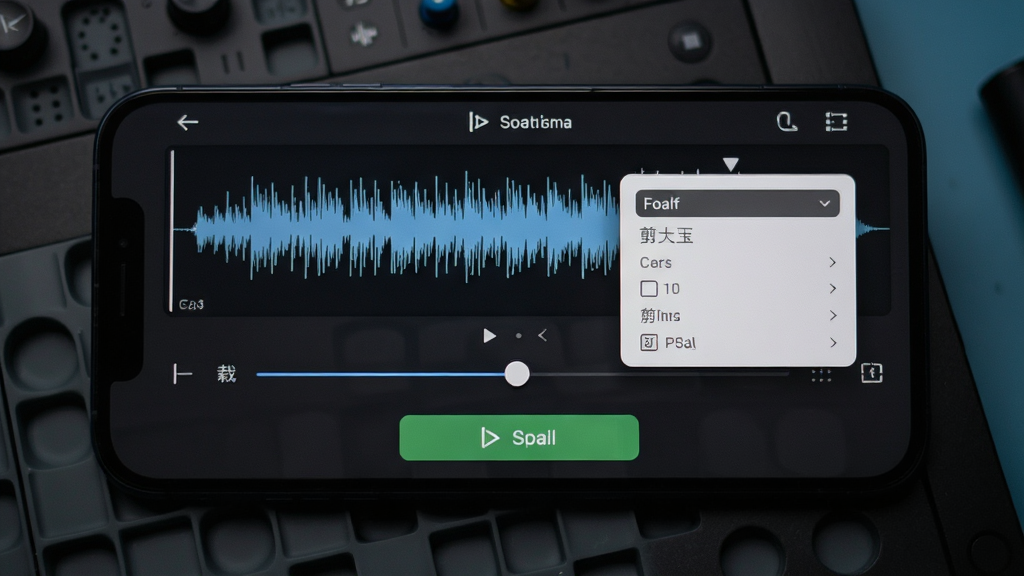This screenshot has height=576, width=1024.
Task: Click the white slider handle
Action: (x=517, y=374)
